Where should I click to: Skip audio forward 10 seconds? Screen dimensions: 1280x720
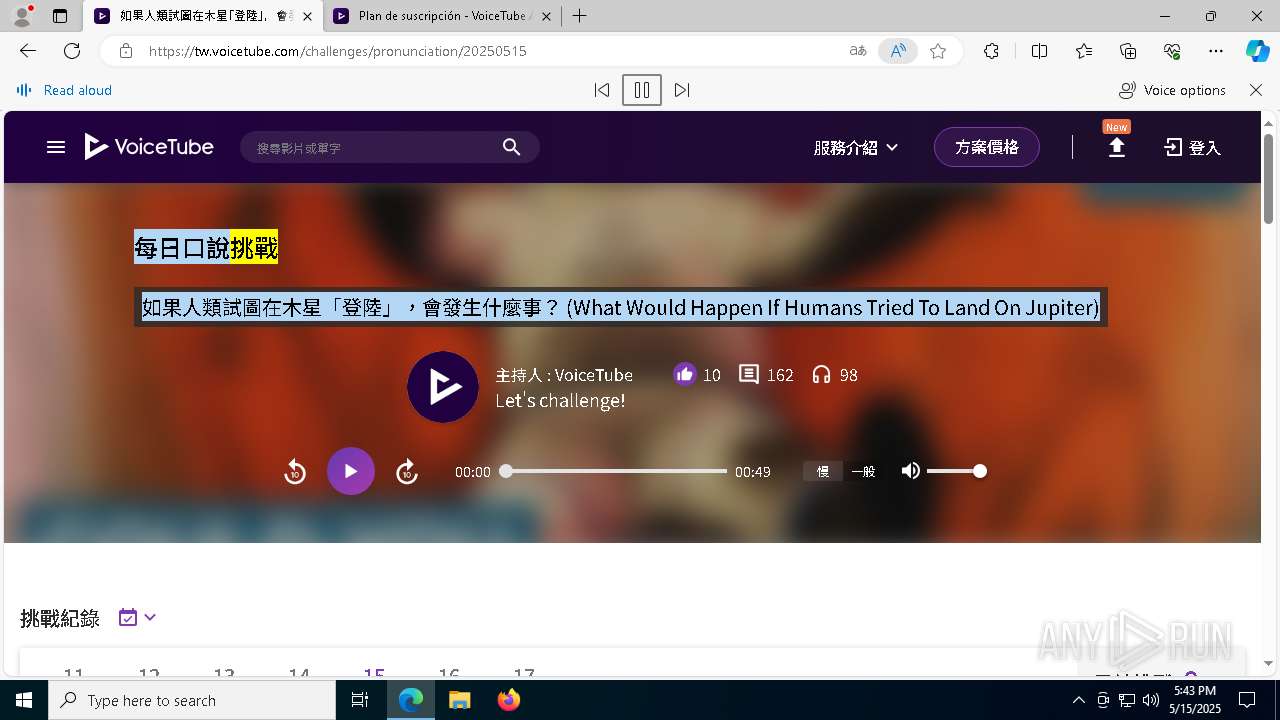point(407,471)
